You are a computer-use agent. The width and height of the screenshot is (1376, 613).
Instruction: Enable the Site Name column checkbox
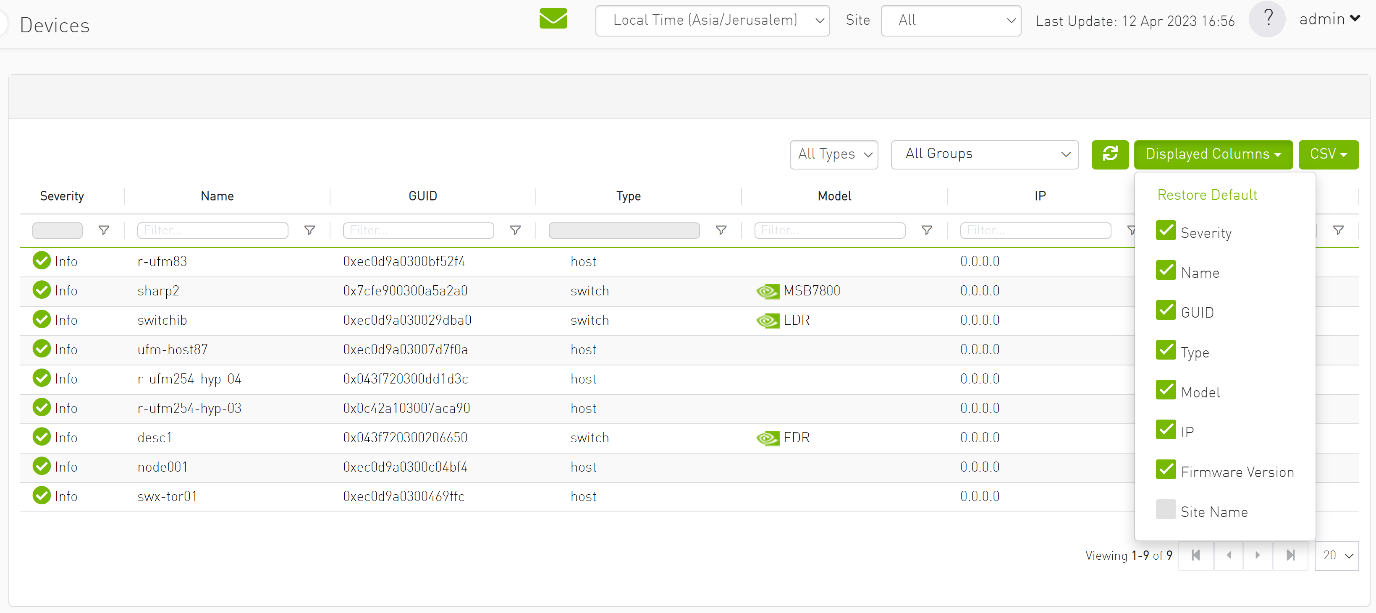[1166, 509]
